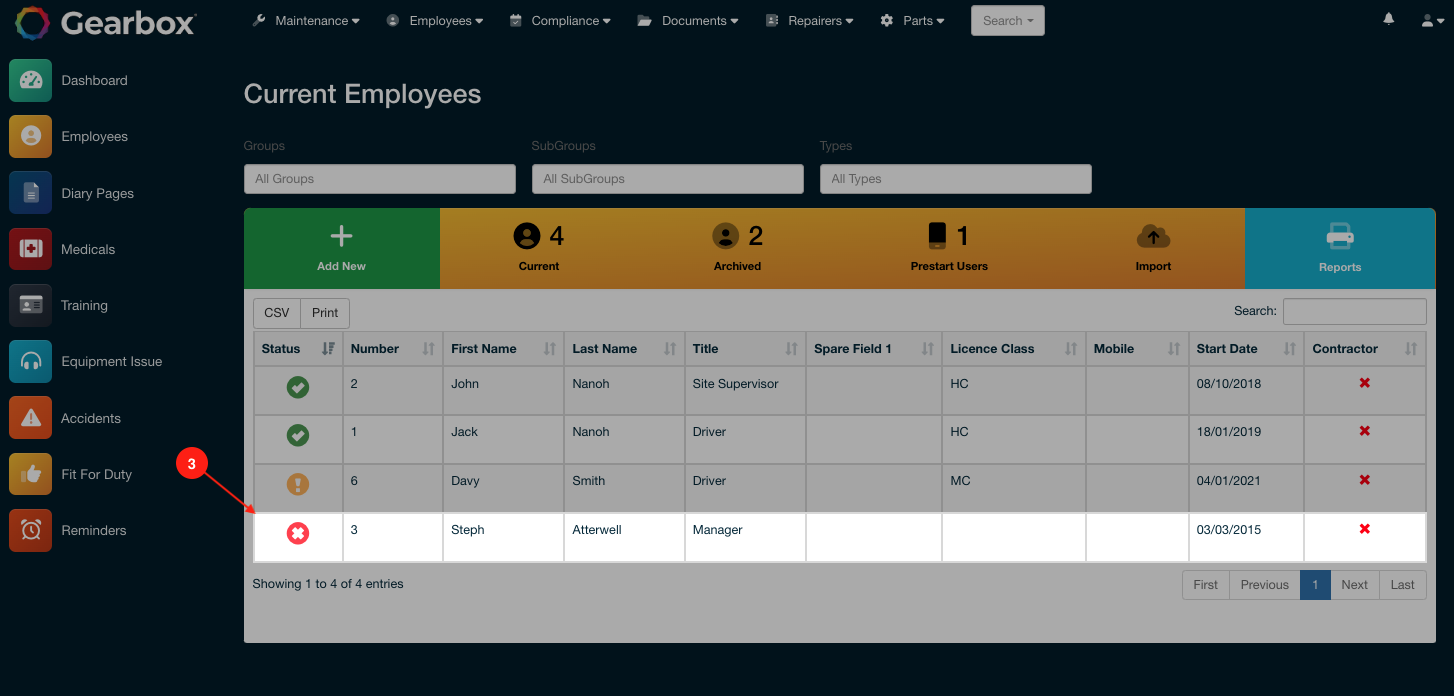Click the Medicals first-aid kit icon
The image size is (1454, 696).
point(30,249)
